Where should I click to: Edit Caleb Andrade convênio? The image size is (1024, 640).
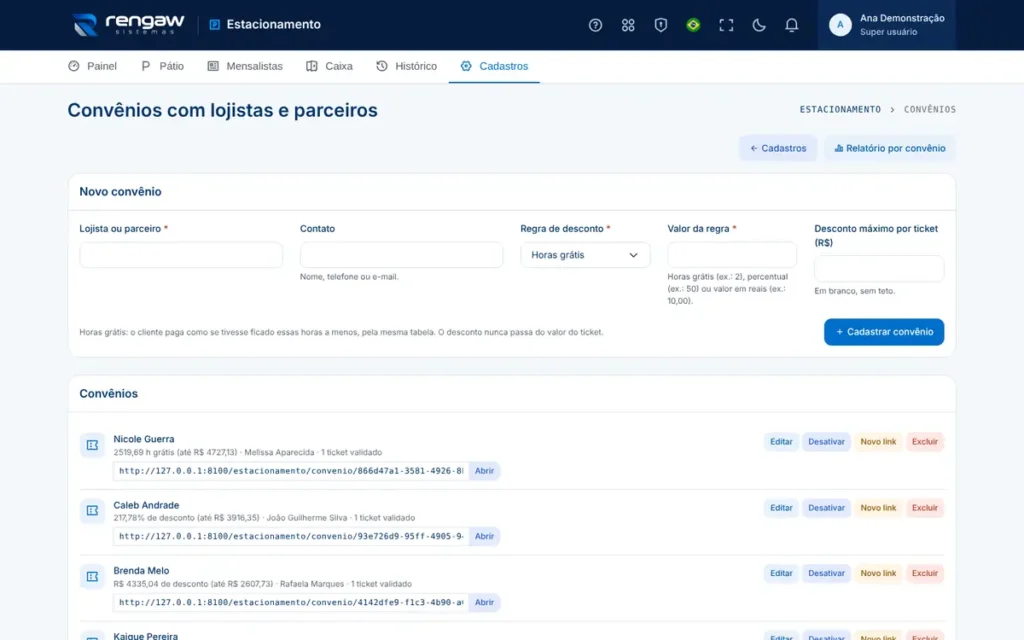pos(781,507)
